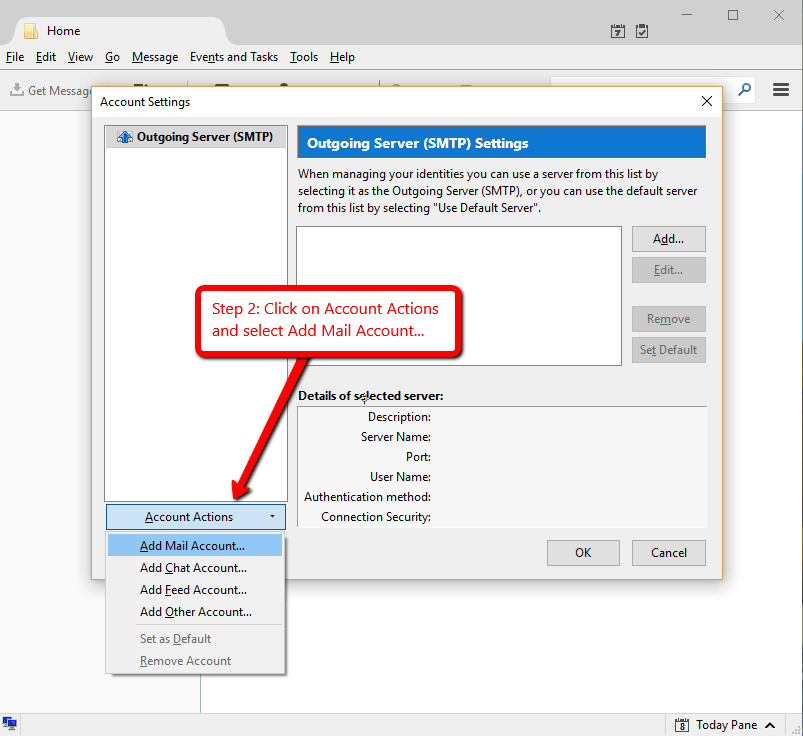
Task: Open the Help menu
Action: click(x=342, y=57)
